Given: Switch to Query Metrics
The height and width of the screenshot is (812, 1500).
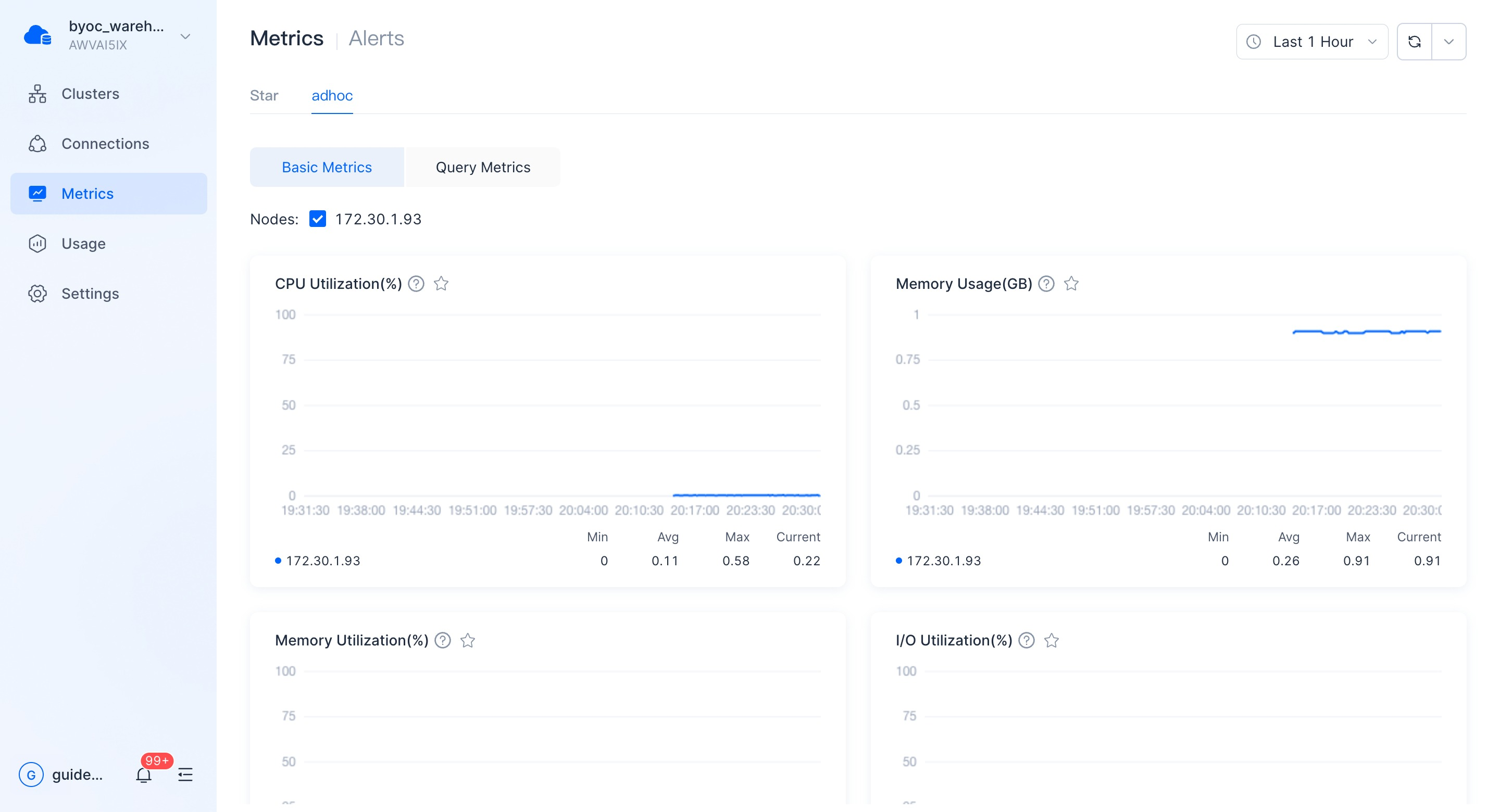Looking at the screenshot, I should (x=483, y=168).
